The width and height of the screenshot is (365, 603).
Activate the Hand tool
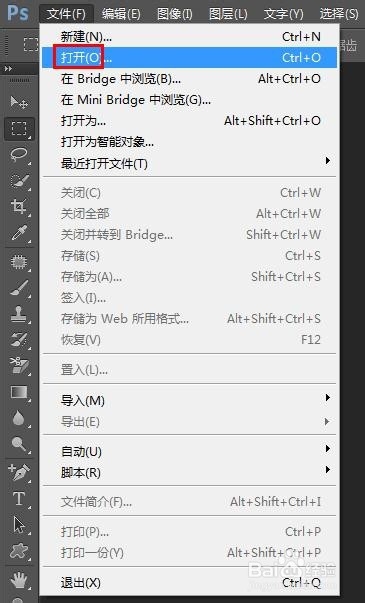[19, 580]
